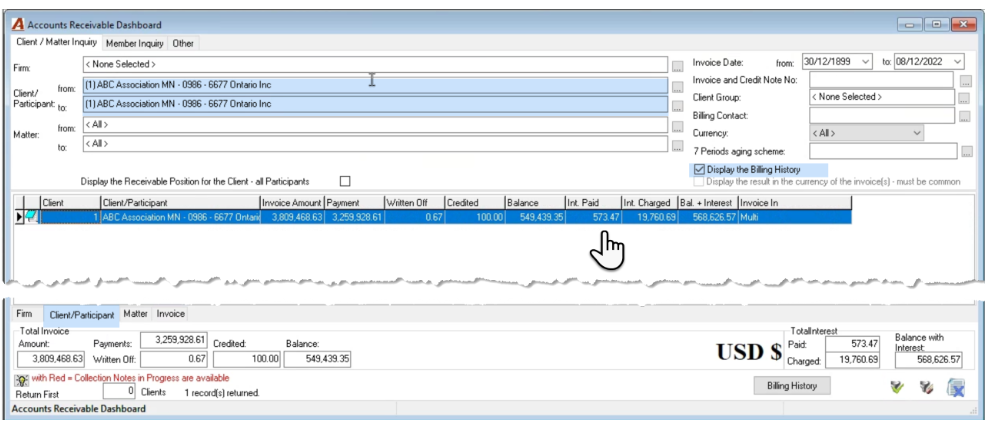Open the Invoice Date to dropdown
The height and width of the screenshot is (425, 993).
coord(957,61)
